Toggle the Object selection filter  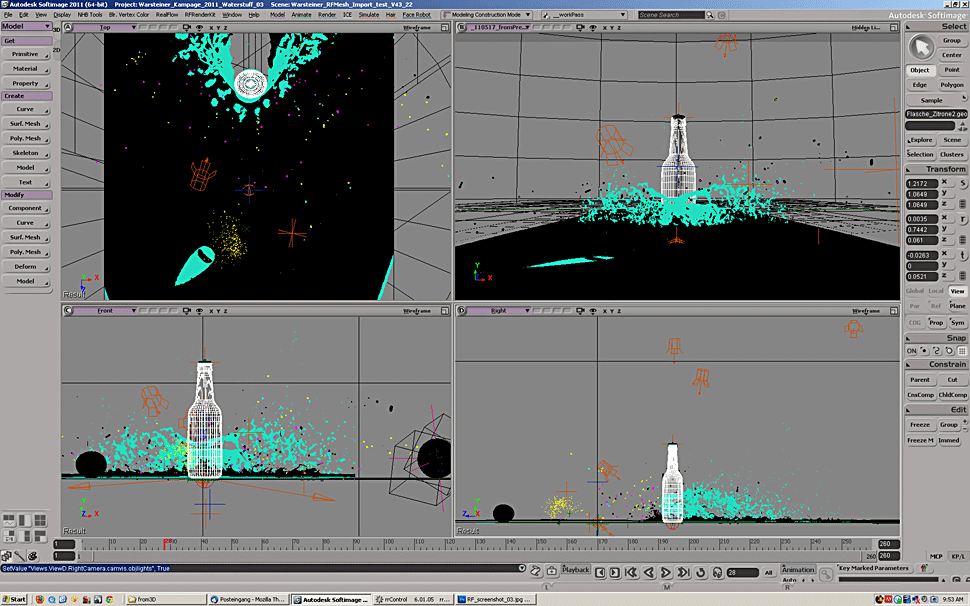(x=919, y=70)
